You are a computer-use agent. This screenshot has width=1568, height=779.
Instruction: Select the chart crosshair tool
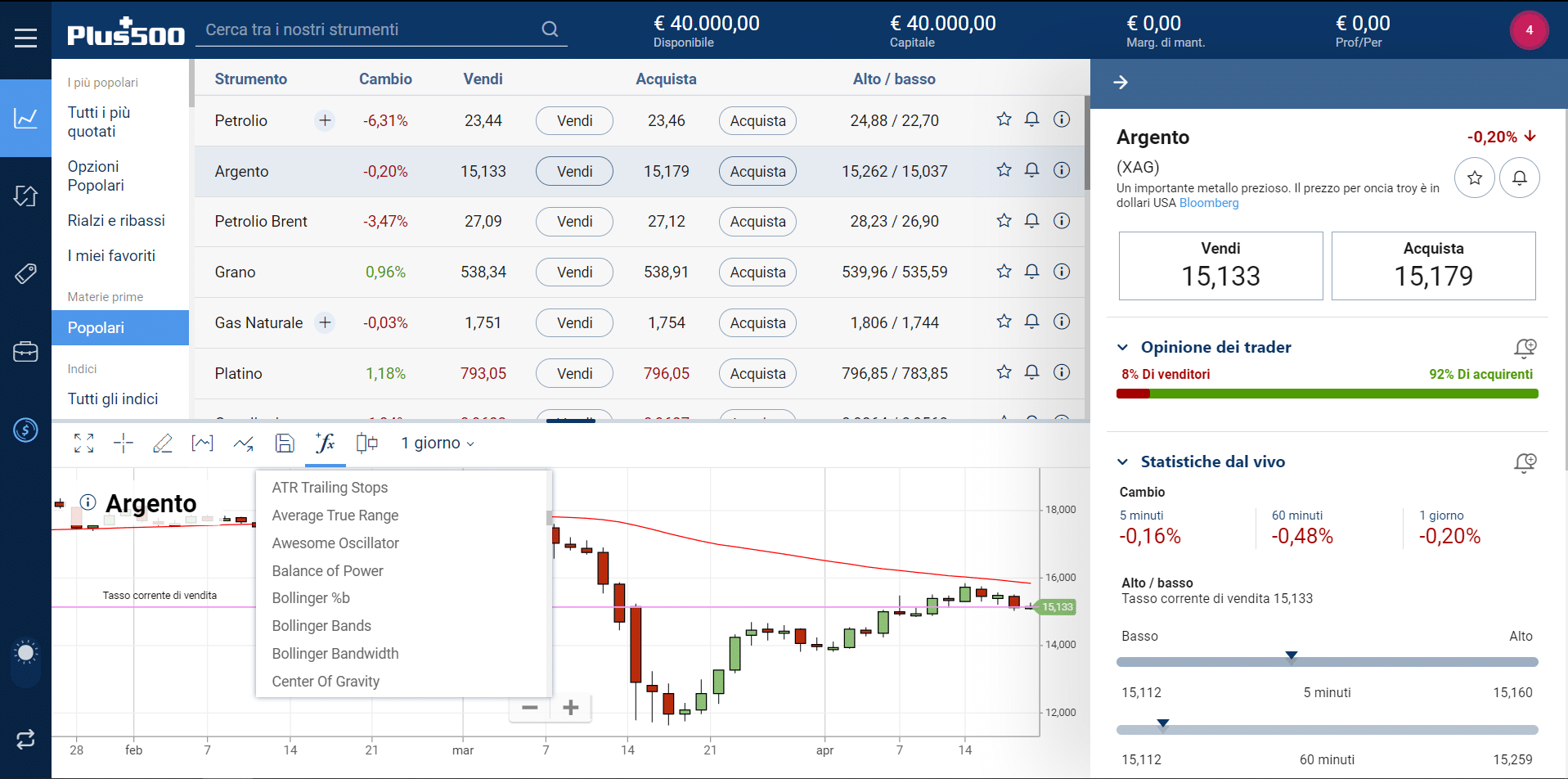[124, 444]
